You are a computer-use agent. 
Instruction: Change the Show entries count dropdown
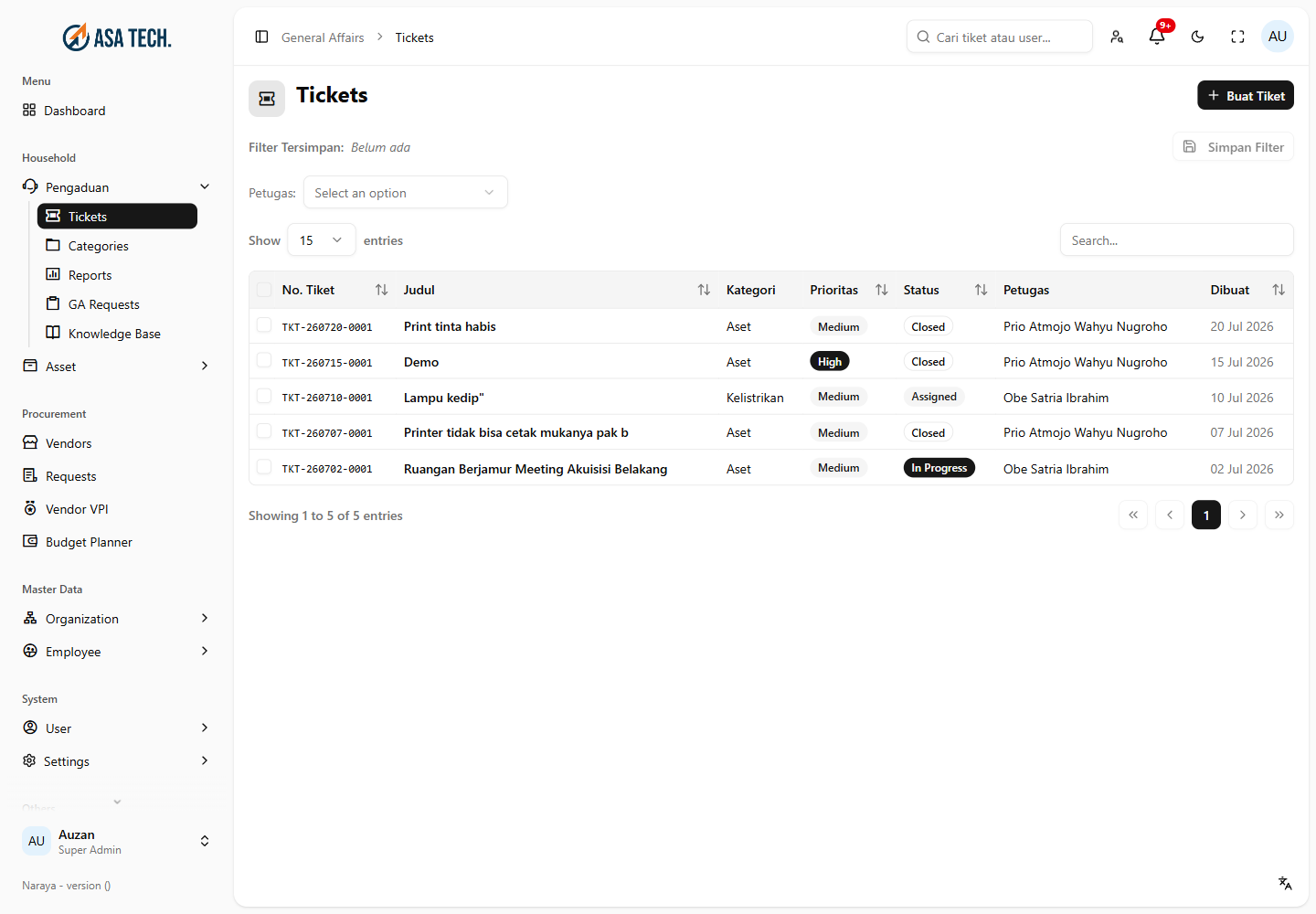tap(322, 240)
